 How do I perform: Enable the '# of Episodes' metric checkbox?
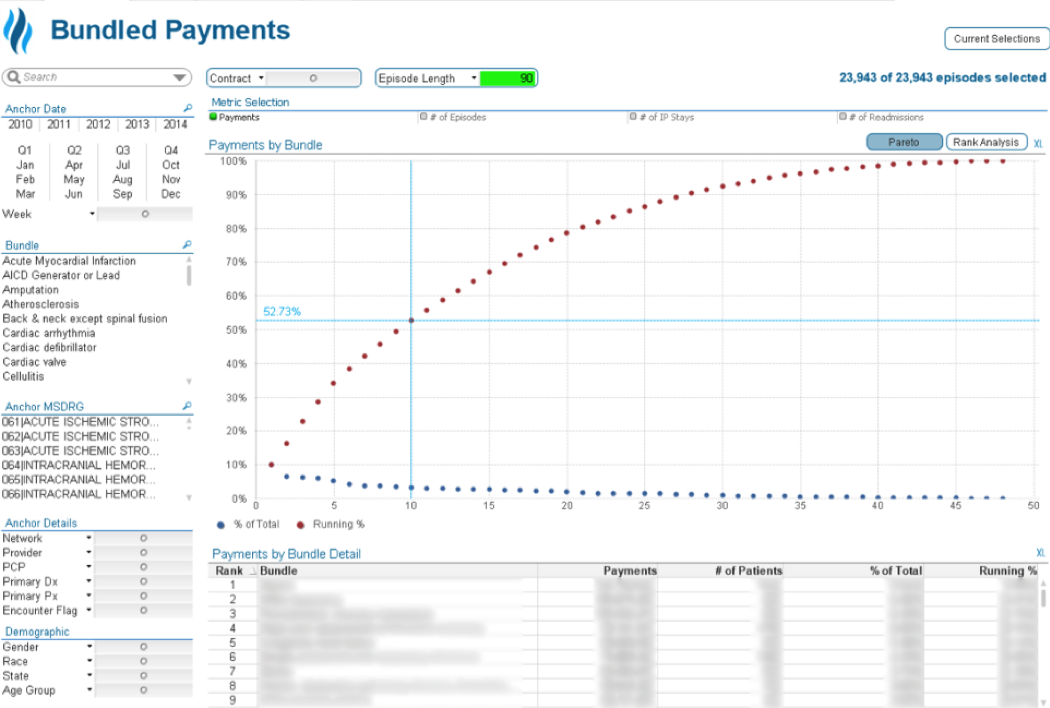pos(424,117)
